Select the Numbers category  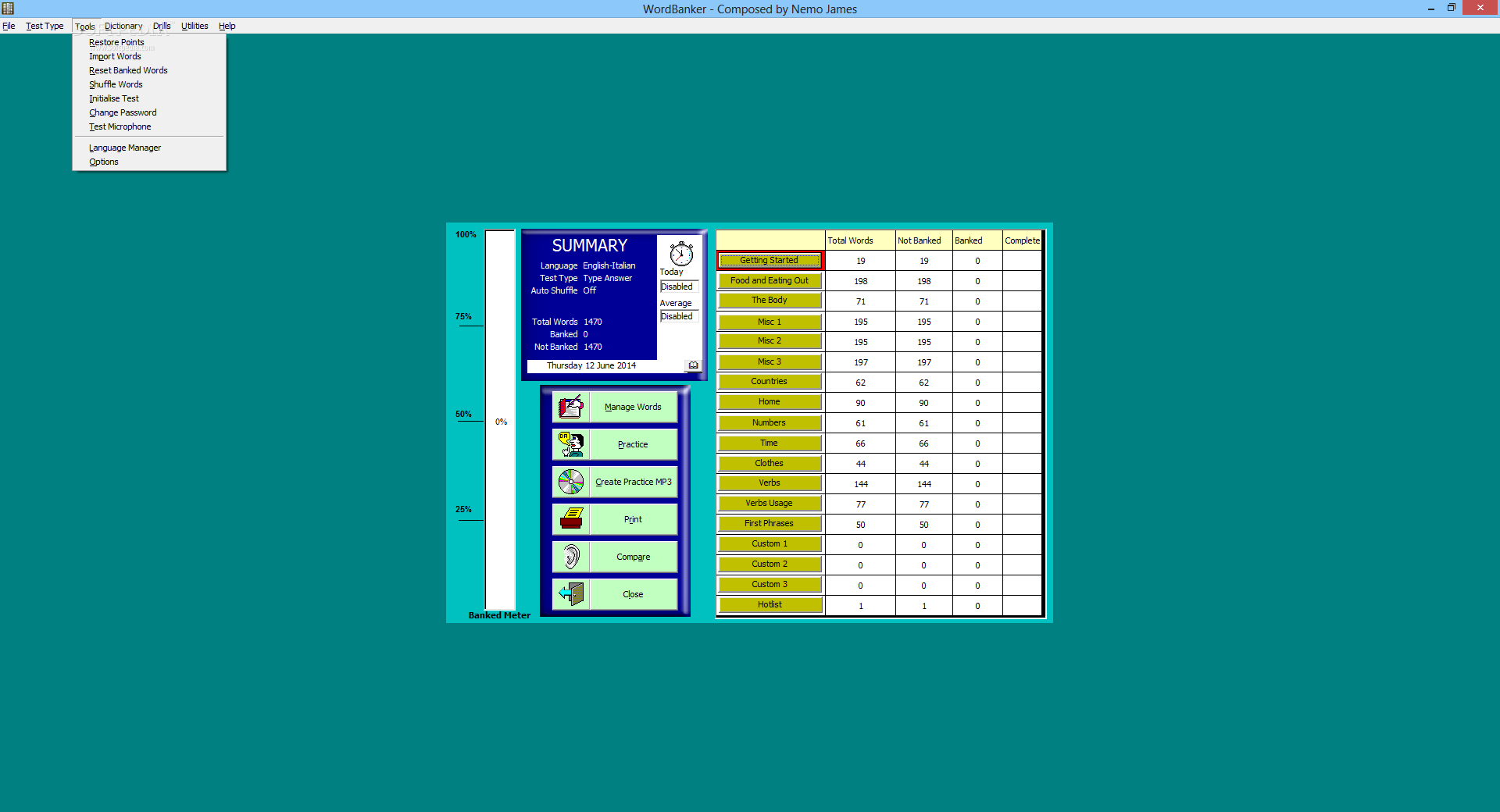coord(770,422)
